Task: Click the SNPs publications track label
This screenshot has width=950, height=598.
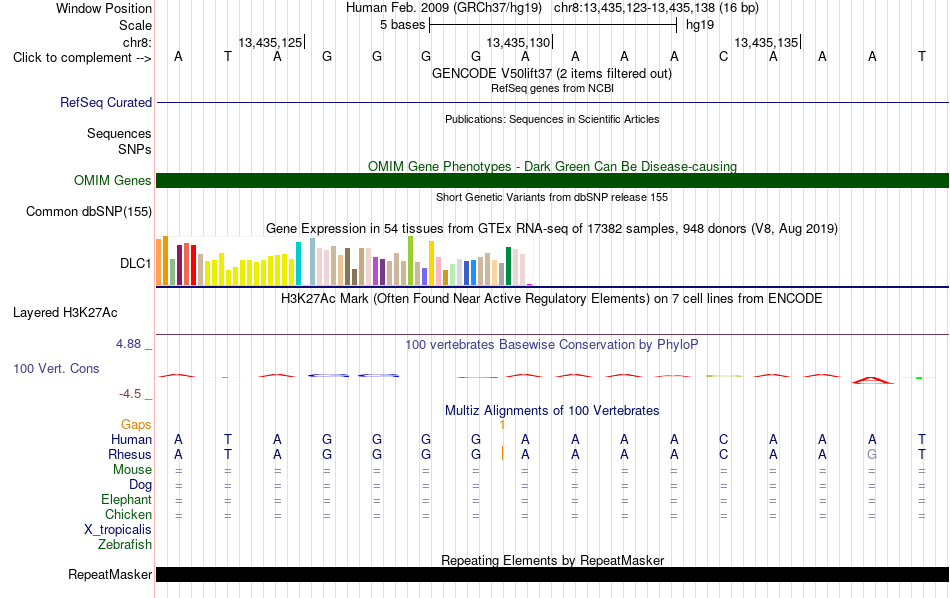Action: 135,149
